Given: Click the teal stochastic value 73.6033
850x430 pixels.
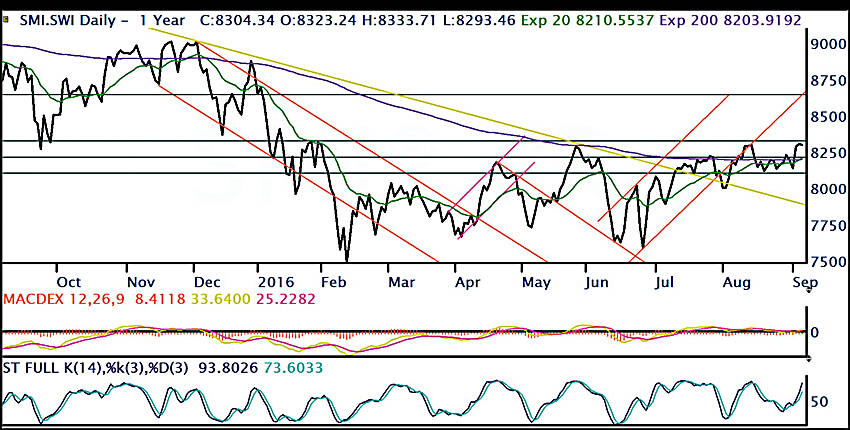Looking at the screenshot, I should [293, 368].
